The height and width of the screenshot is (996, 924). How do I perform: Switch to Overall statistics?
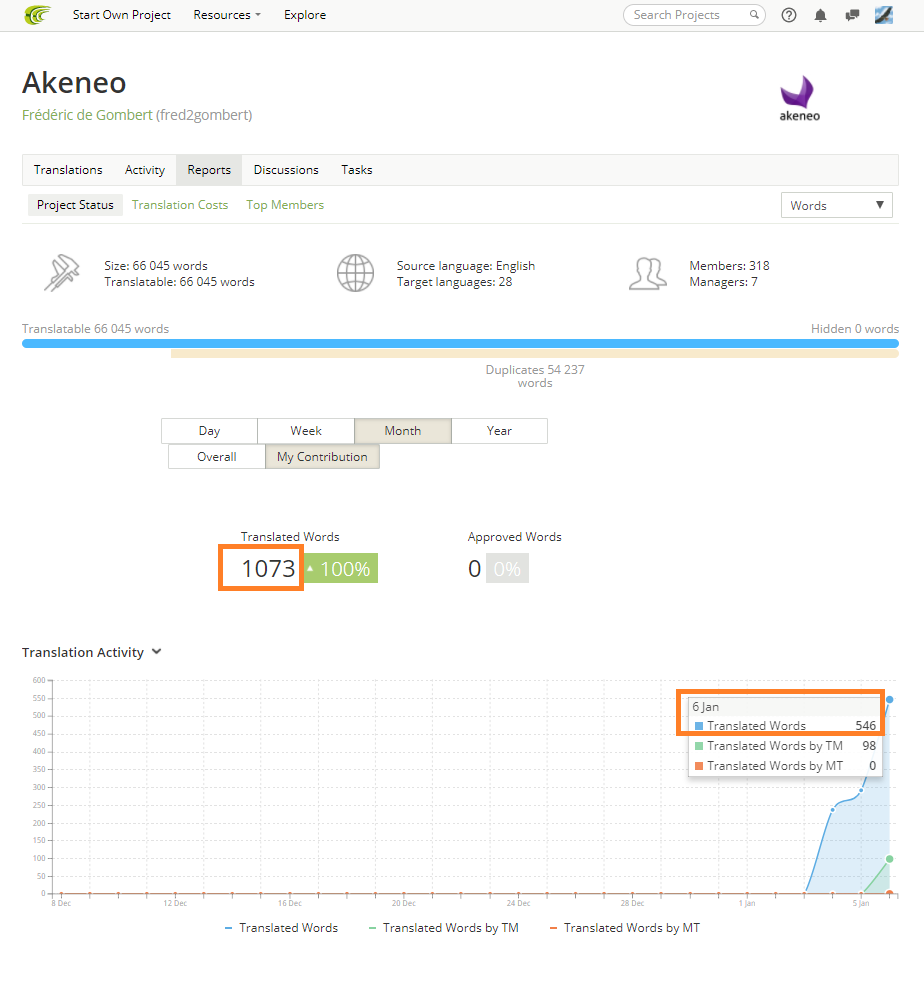[217, 457]
